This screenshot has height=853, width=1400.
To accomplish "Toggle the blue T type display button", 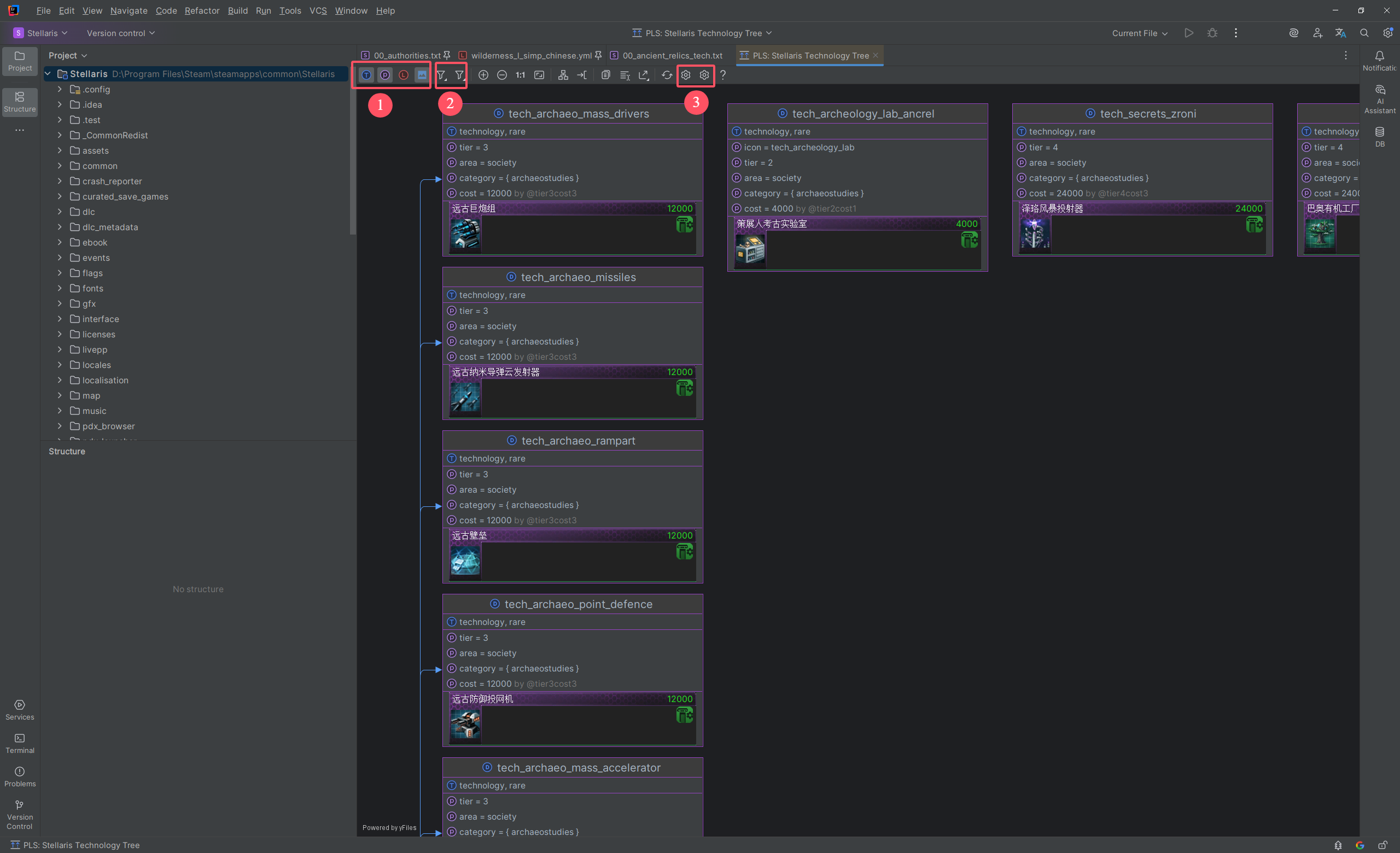I will click(366, 75).
